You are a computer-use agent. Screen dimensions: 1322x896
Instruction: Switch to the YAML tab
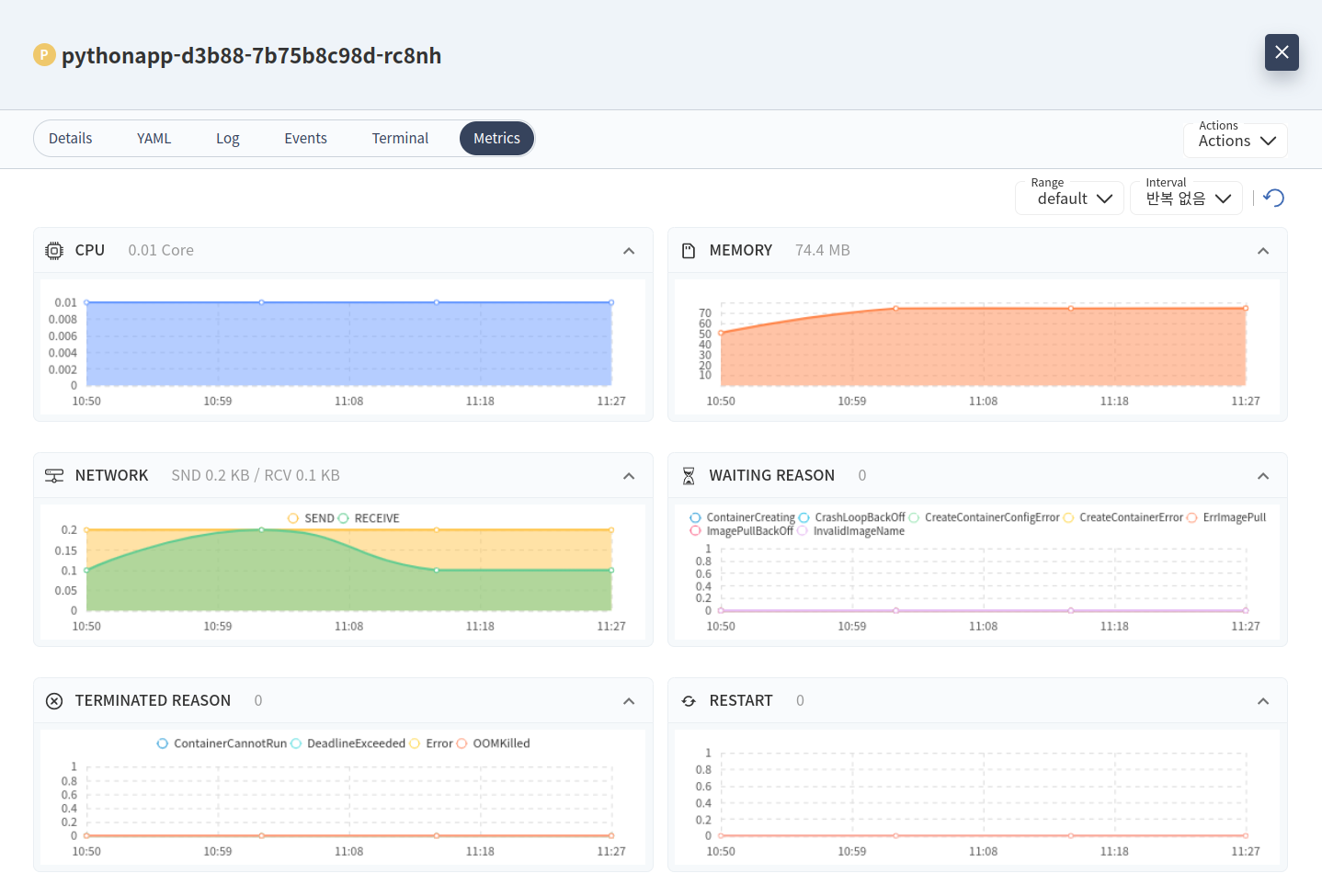coord(154,139)
